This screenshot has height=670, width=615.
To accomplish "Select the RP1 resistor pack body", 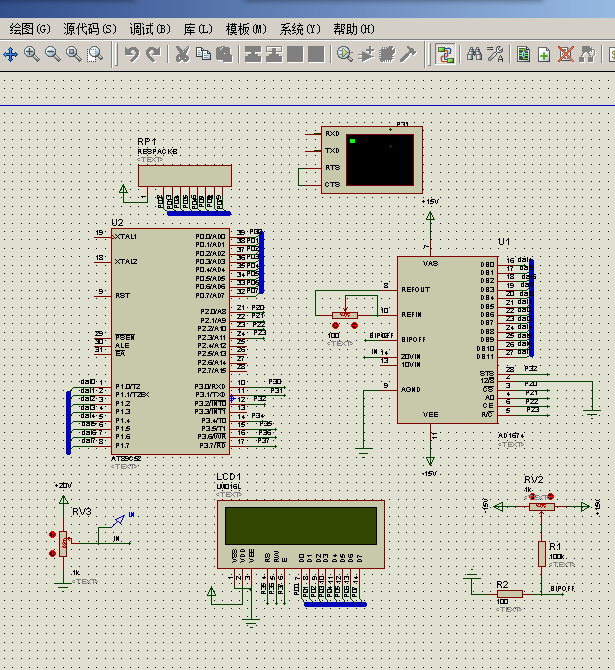I will point(185,176).
